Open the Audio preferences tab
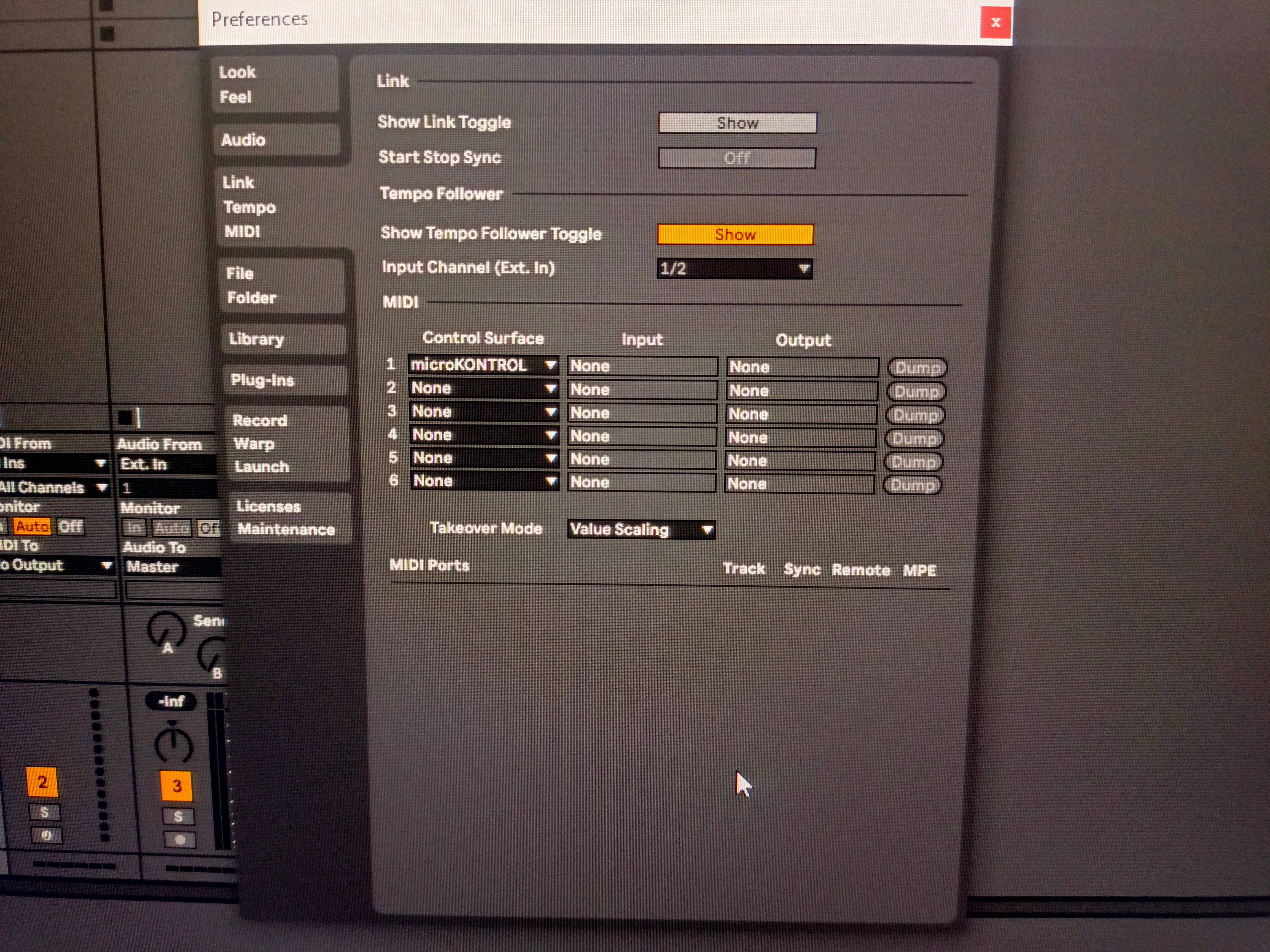 click(243, 140)
